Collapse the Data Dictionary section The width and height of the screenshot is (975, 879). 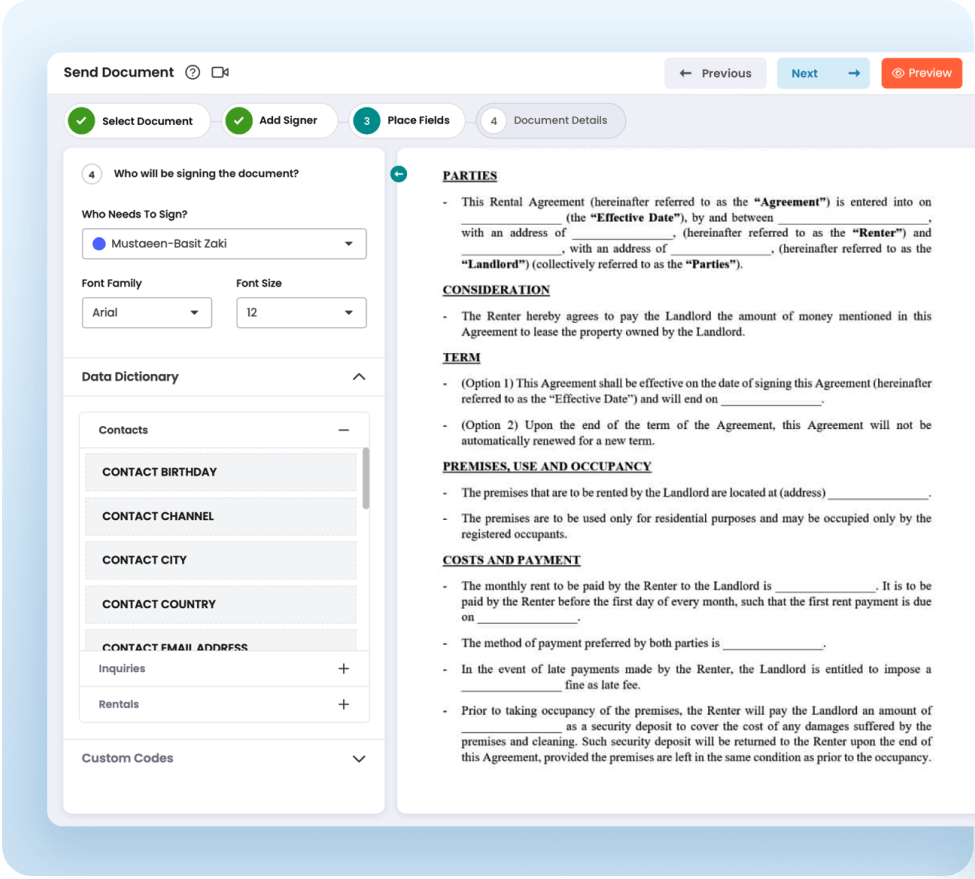(359, 377)
